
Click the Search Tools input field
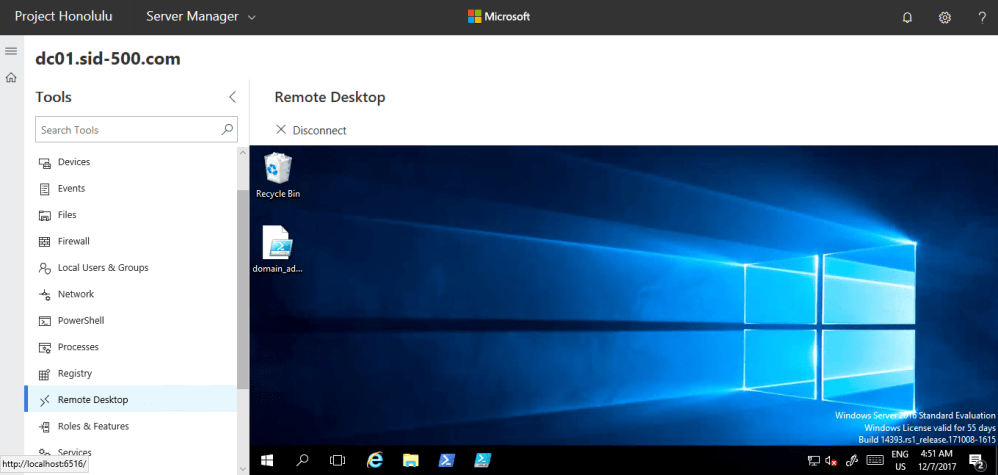click(128, 130)
